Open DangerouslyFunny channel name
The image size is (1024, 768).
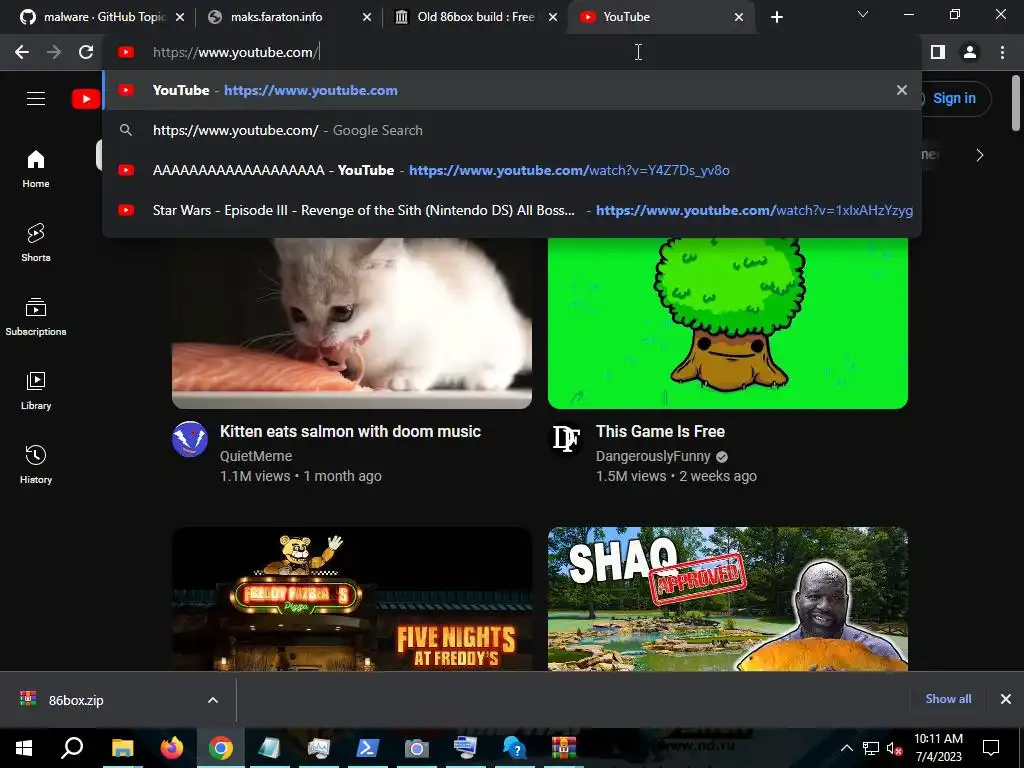[653, 456]
